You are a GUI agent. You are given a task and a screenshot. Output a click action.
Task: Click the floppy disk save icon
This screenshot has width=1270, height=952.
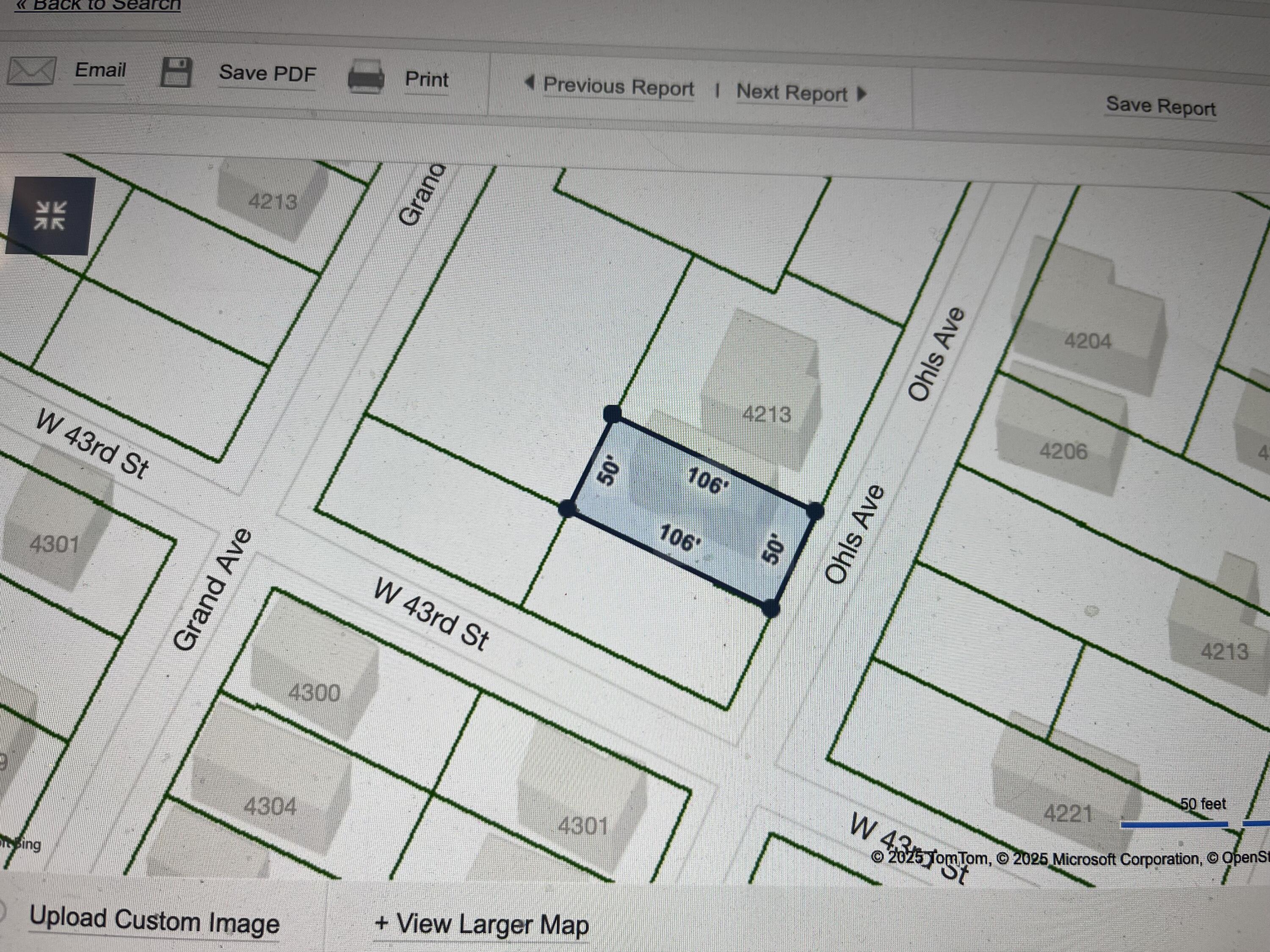[x=176, y=72]
